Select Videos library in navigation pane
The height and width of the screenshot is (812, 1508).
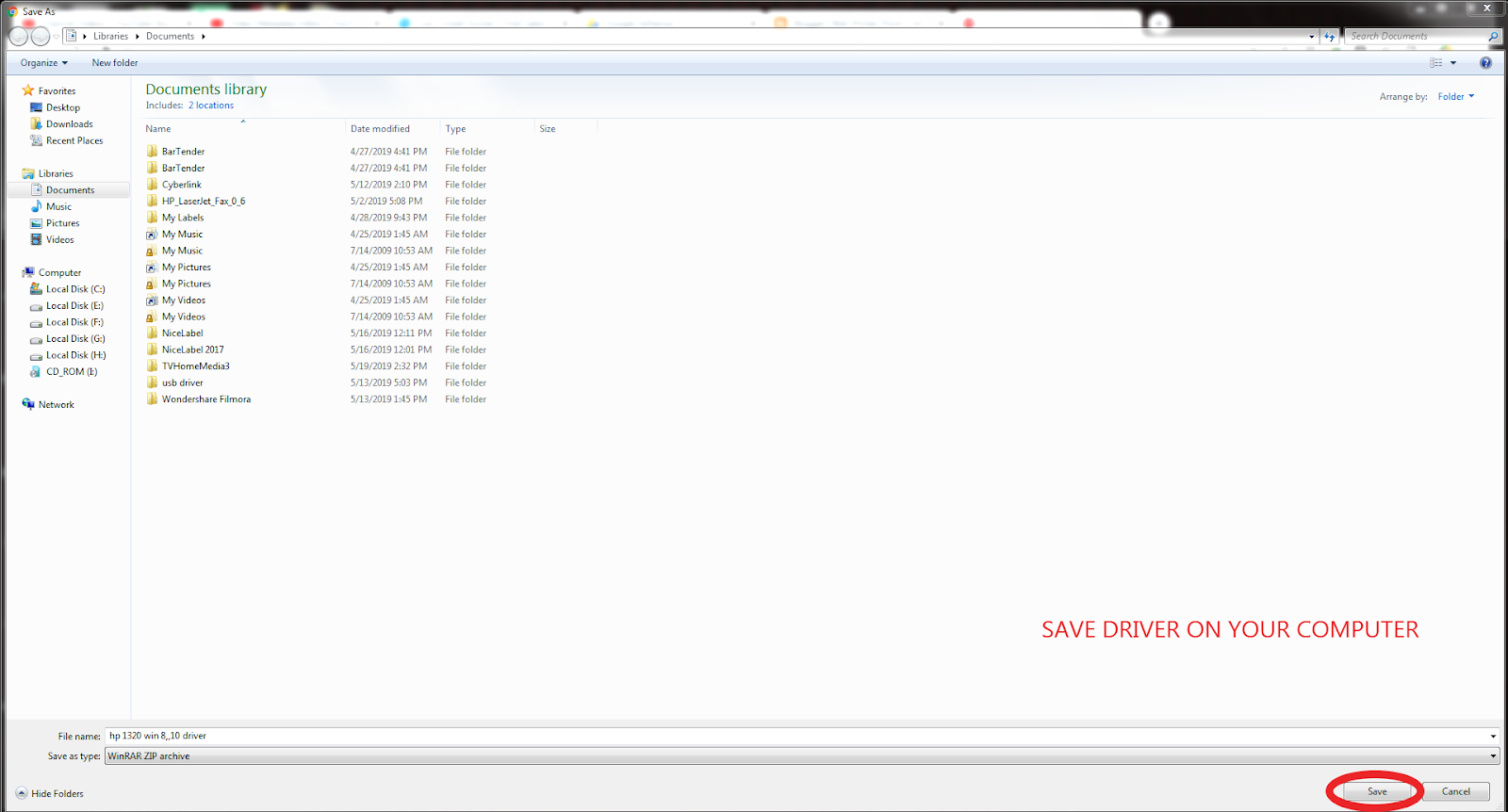(x=59, y=239)
